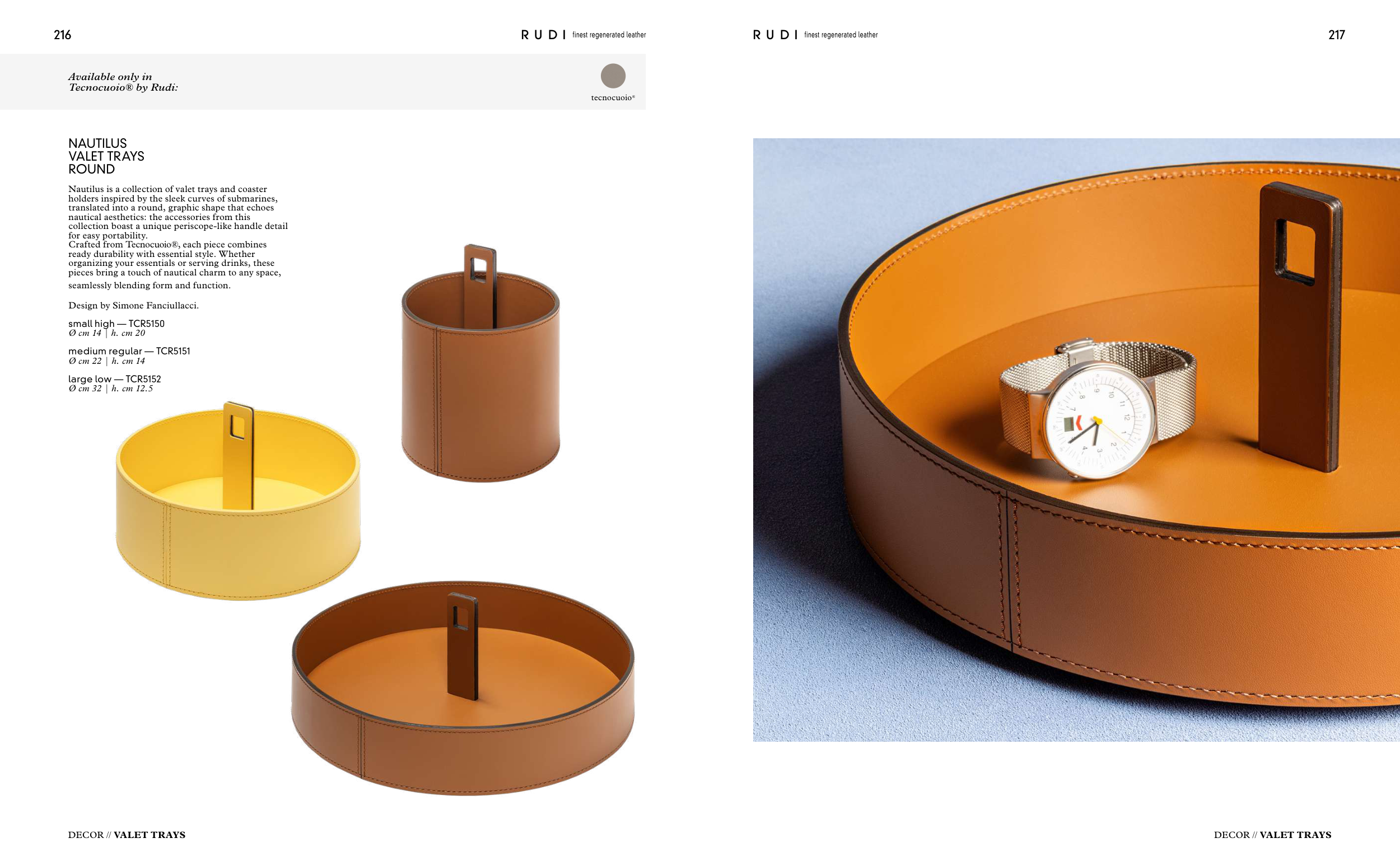1400x866 pixels.
Task: Click the periscope handle in the large photo
Action: pyautogui.click(x=1299, y=327)
